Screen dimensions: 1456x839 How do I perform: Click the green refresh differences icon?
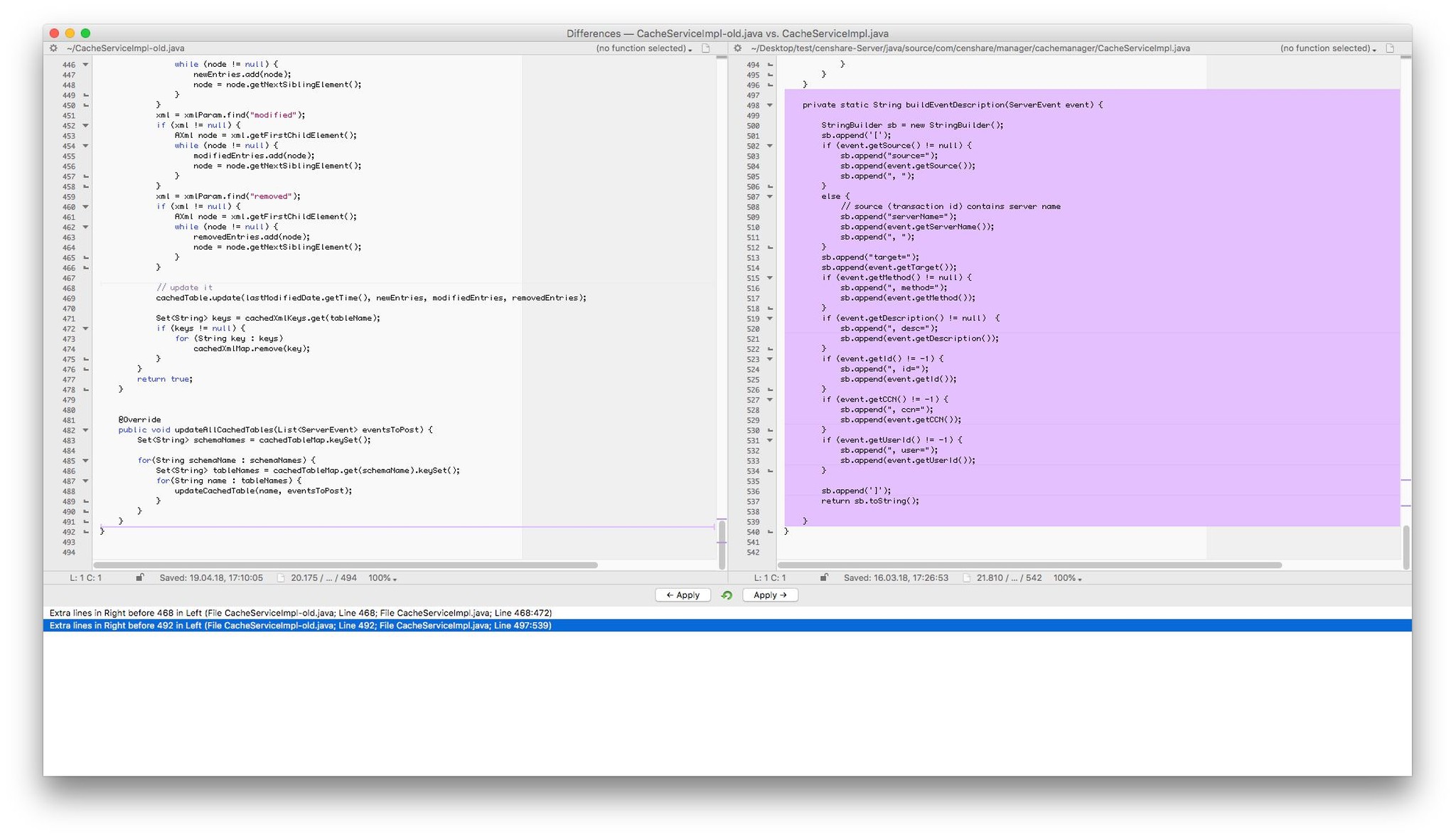[727, 595]
